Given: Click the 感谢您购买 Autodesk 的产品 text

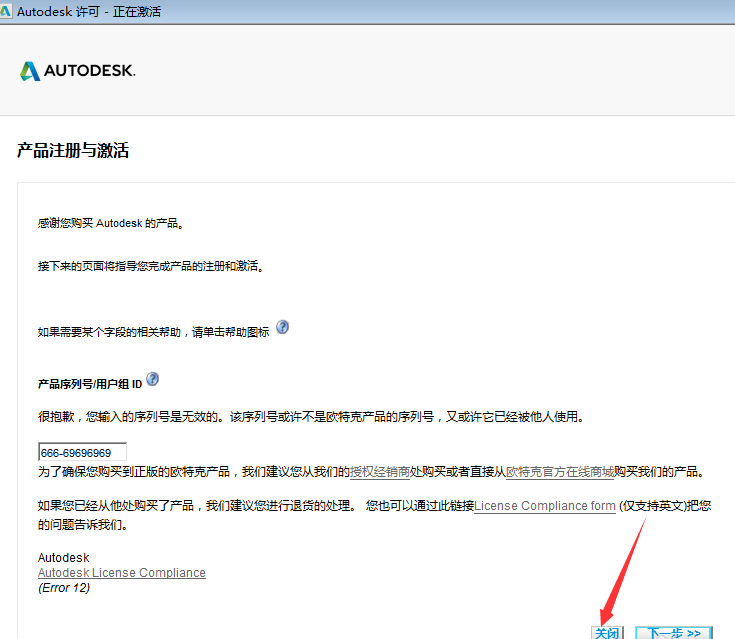Looking at the screenshot, I should click(x=111, y=224).
